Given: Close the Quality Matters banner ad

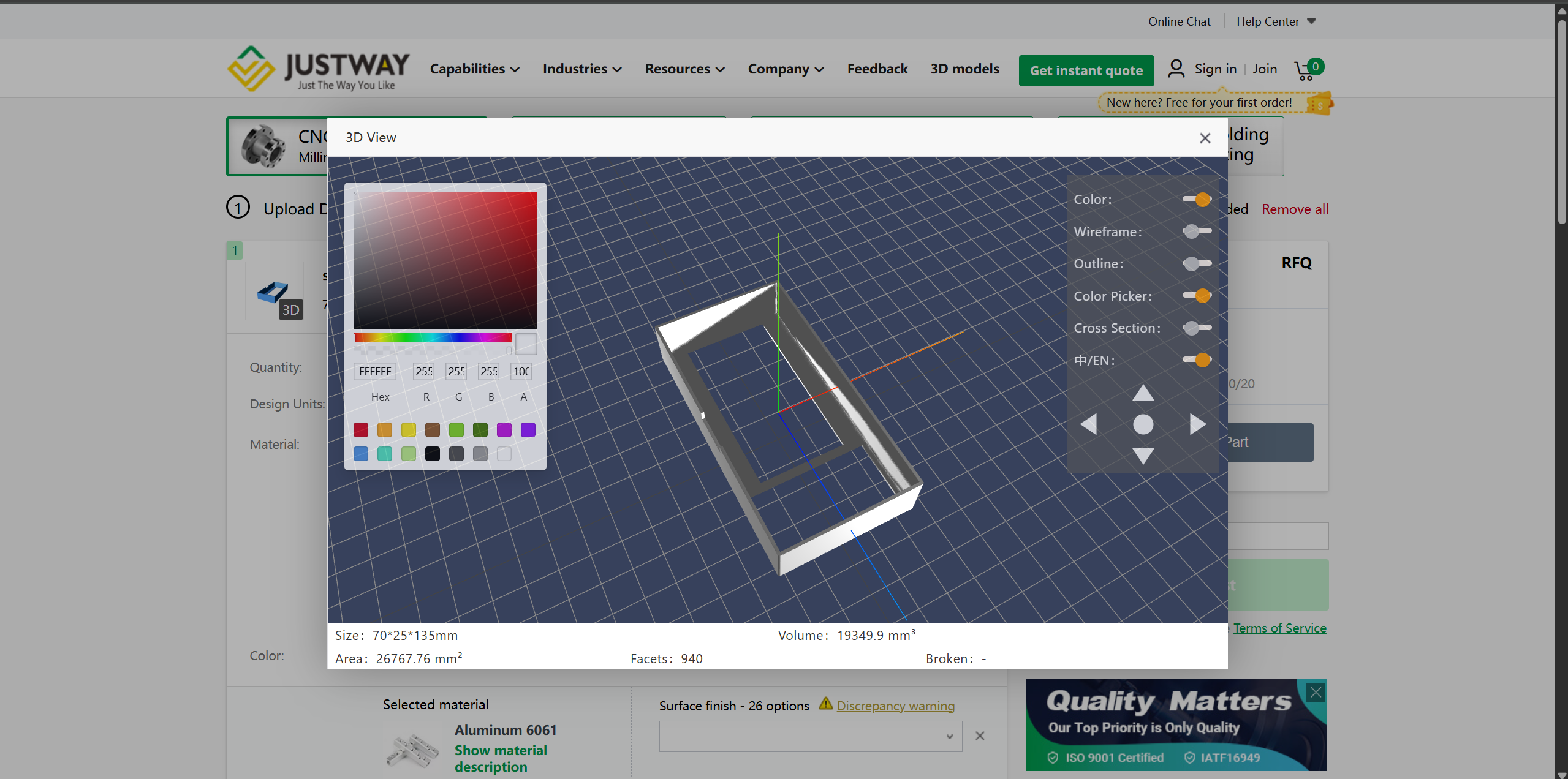Looking at the screenshot, I should pos(1316,693).
